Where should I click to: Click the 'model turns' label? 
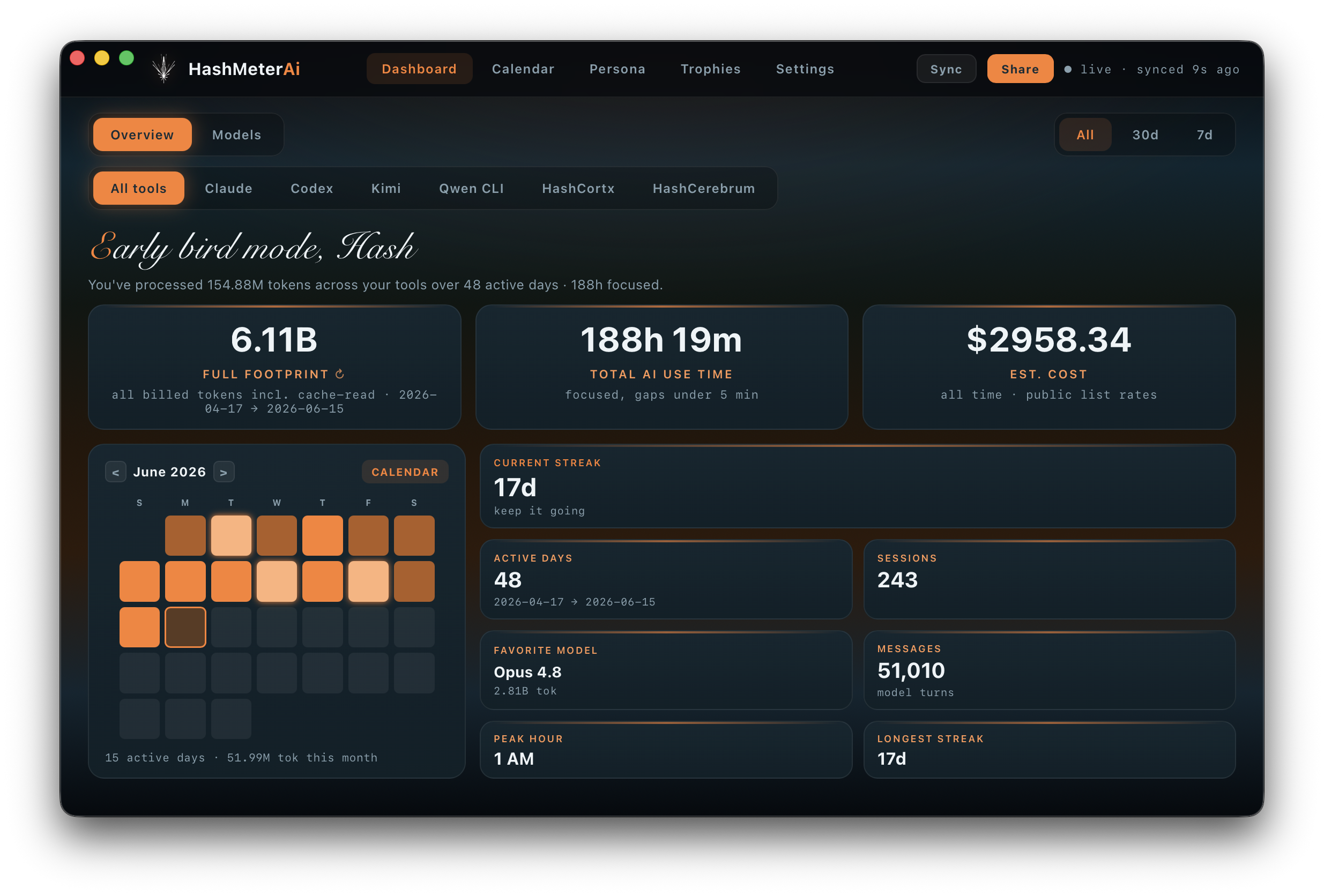pos(915,693)
